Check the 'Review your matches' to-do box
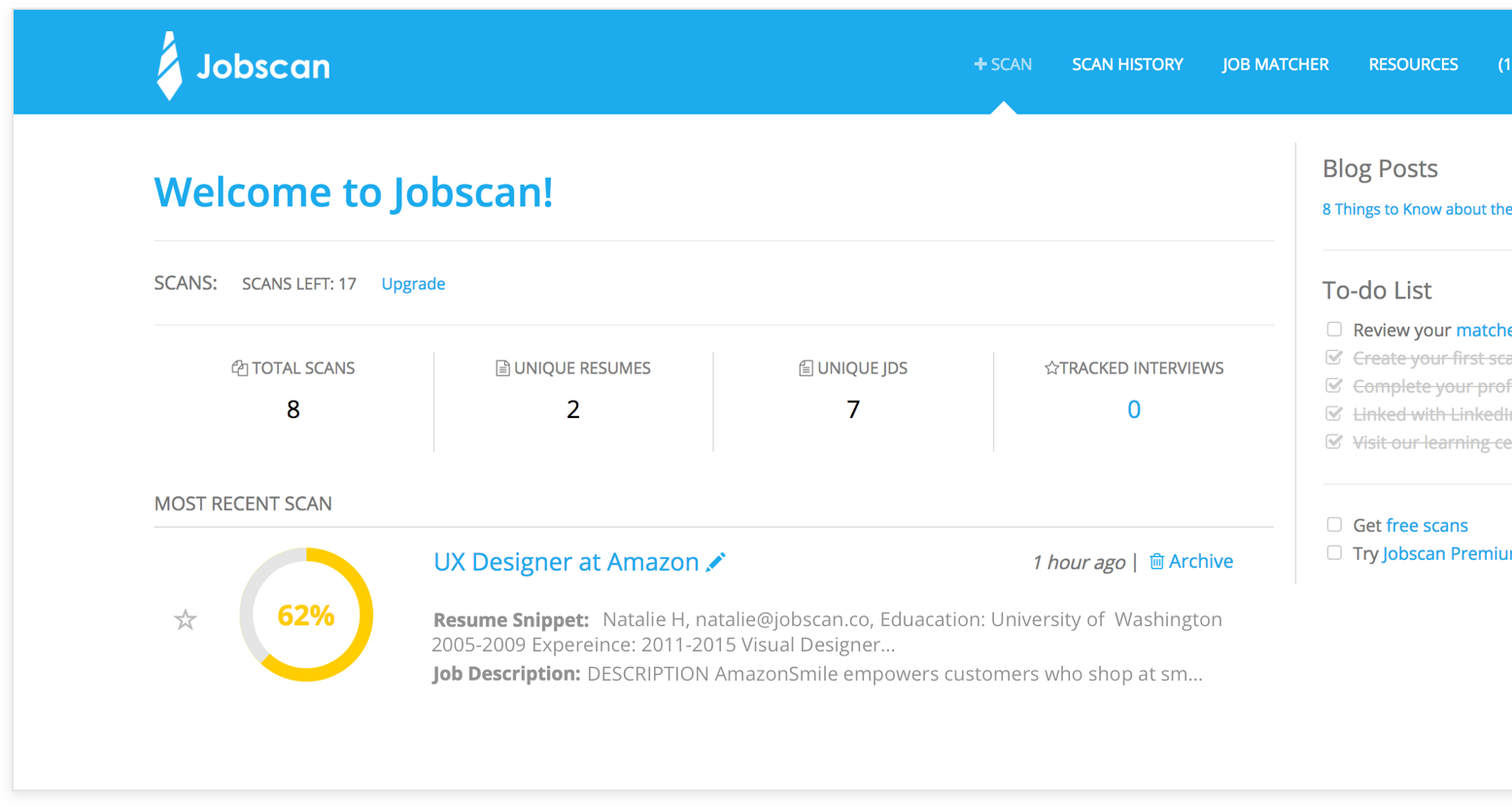 (x=1334, y=330)
